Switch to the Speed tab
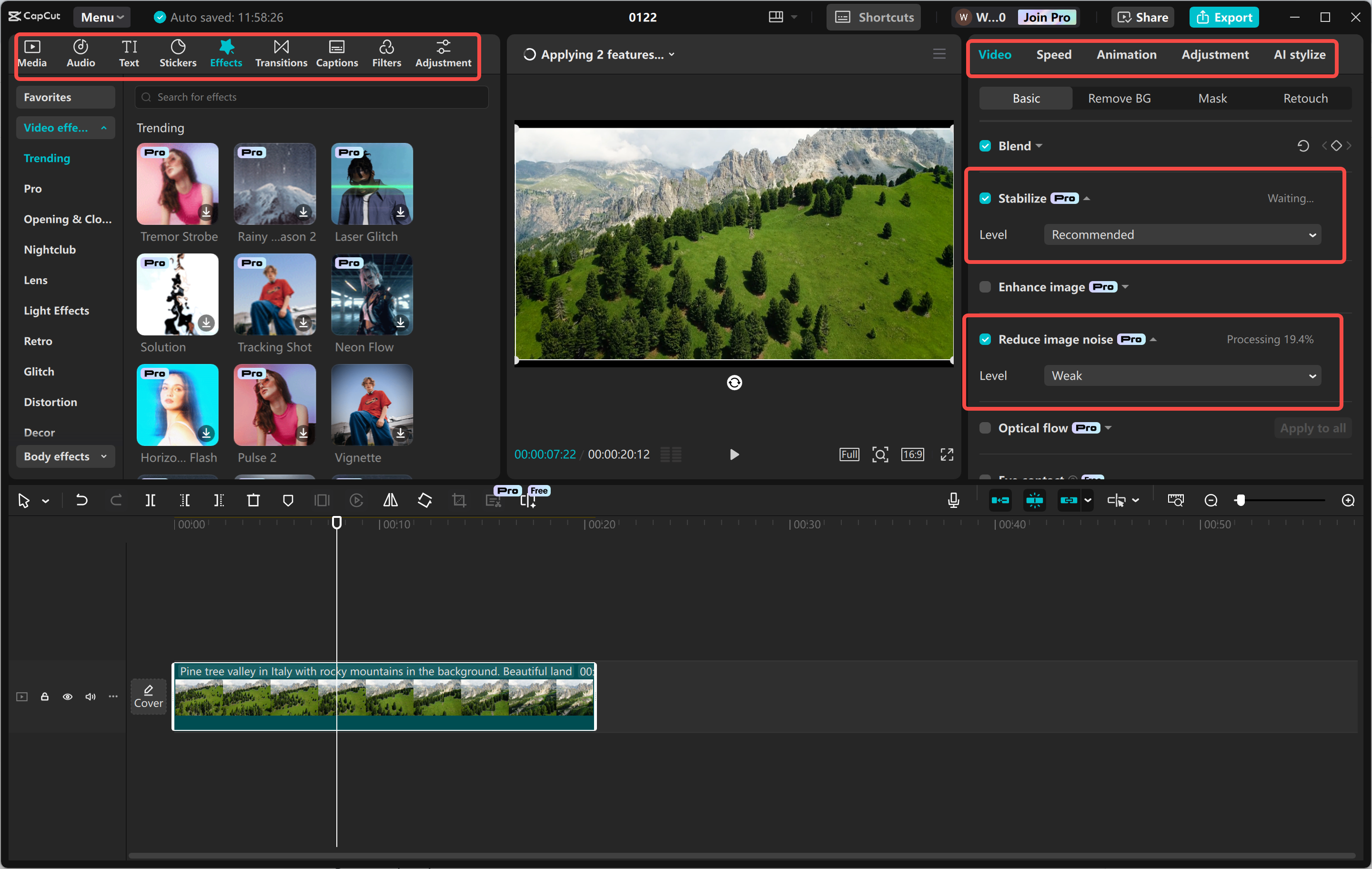 1053,55
